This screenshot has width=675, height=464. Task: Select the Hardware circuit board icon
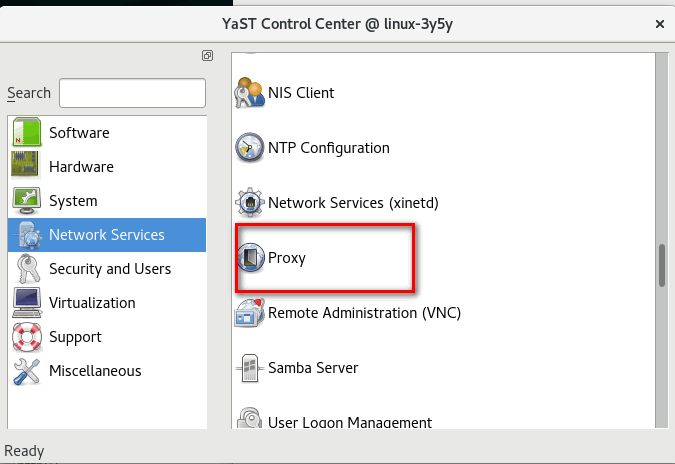coord(26,165)
